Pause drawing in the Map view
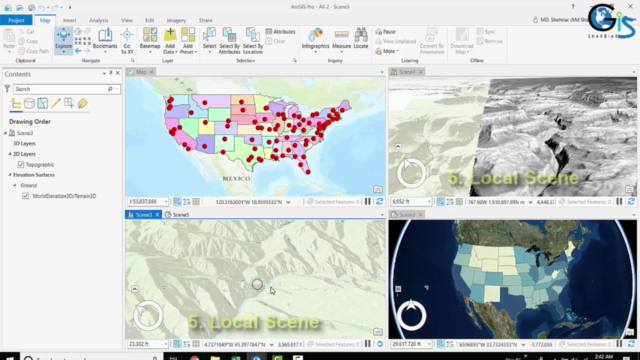 [x=368, y=202]
